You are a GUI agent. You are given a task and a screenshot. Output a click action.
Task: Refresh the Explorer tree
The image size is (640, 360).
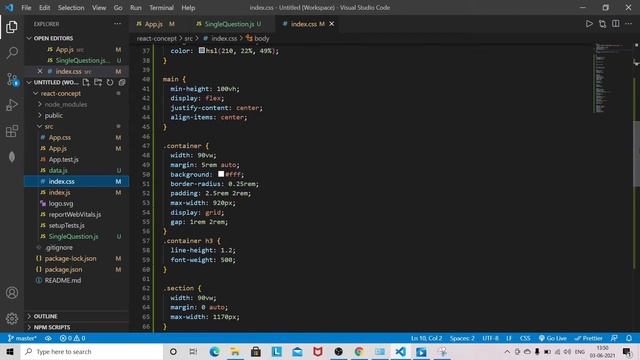(110, 82)
